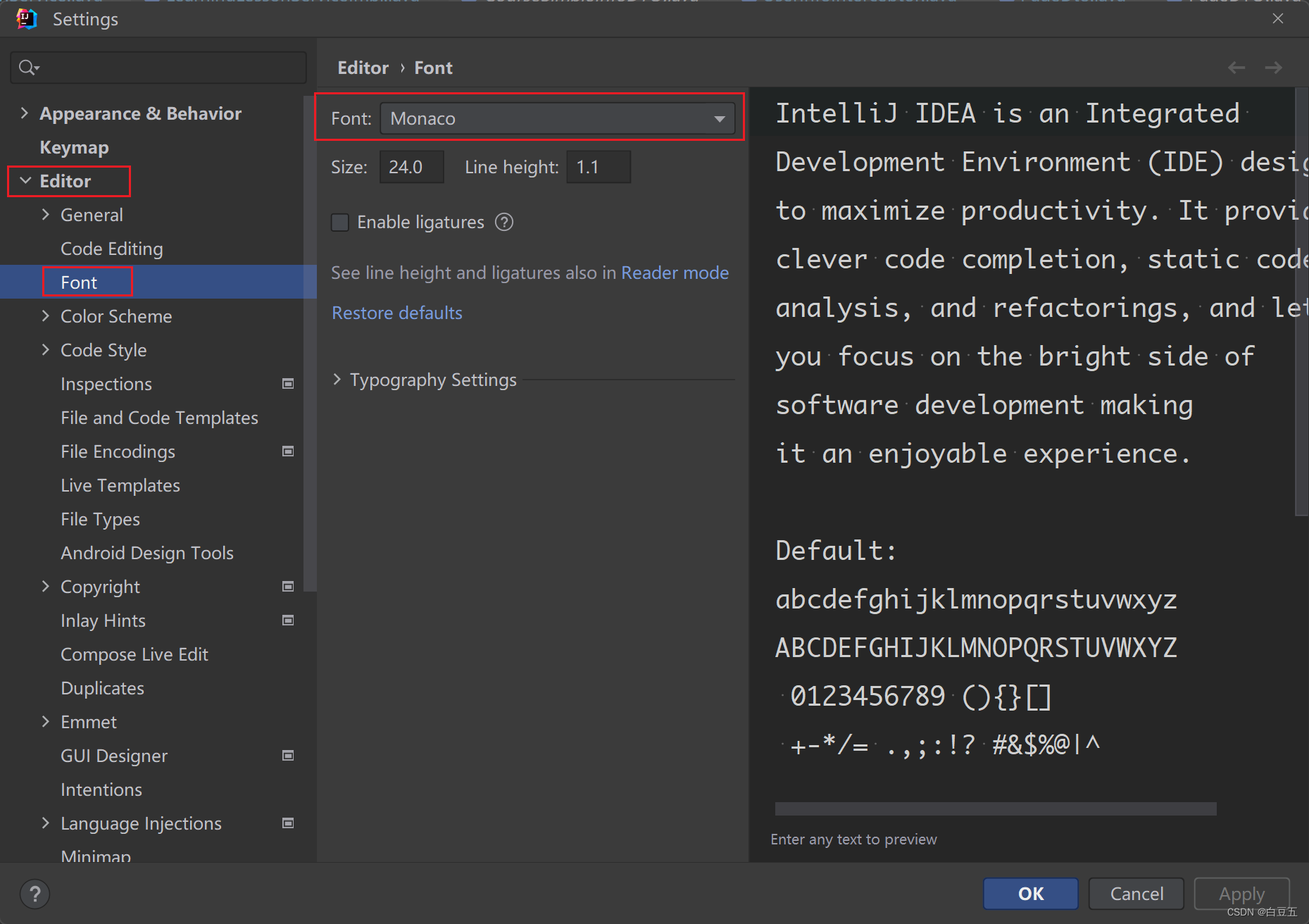Screen dimensions: 1309x924
Task: Open the Font dropdown showing Monaco
Action: (557, 118)
